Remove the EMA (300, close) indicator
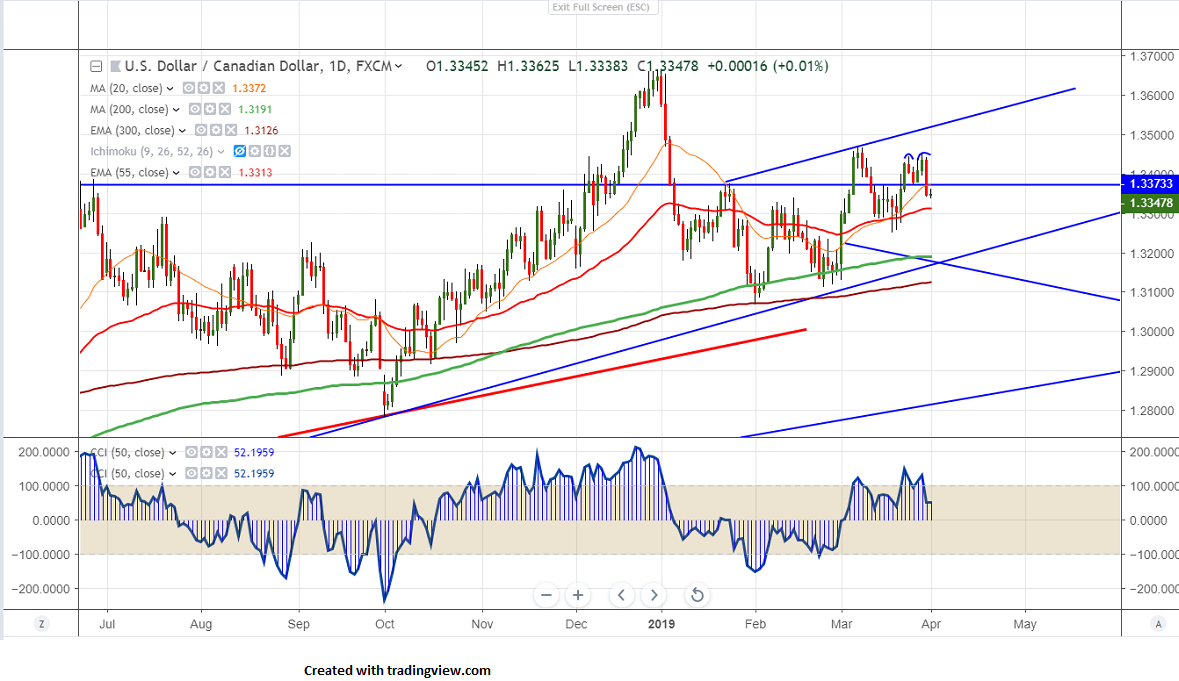This screenshot has height=681, width=1179. [x=231, y=130]
